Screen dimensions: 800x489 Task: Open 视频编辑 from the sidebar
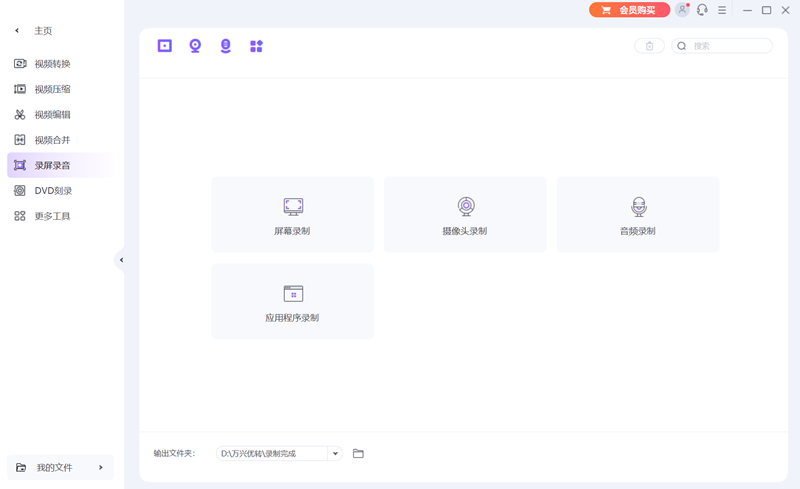[52, 115]
